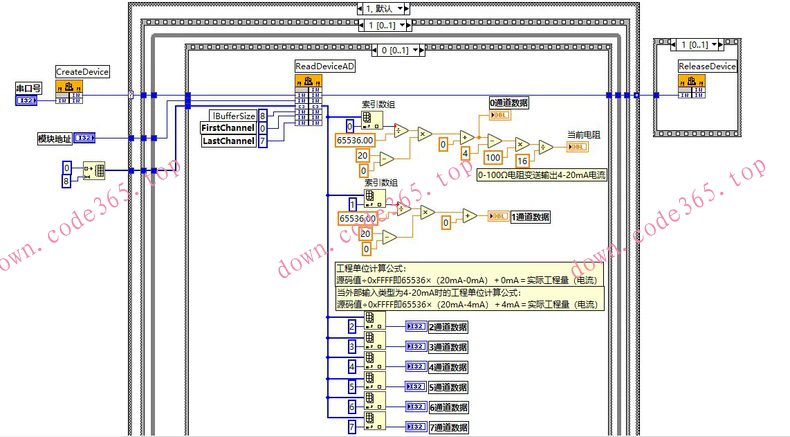Click the lBufferSize constant value 8
The image size is (790, 437).
(263, 117)
